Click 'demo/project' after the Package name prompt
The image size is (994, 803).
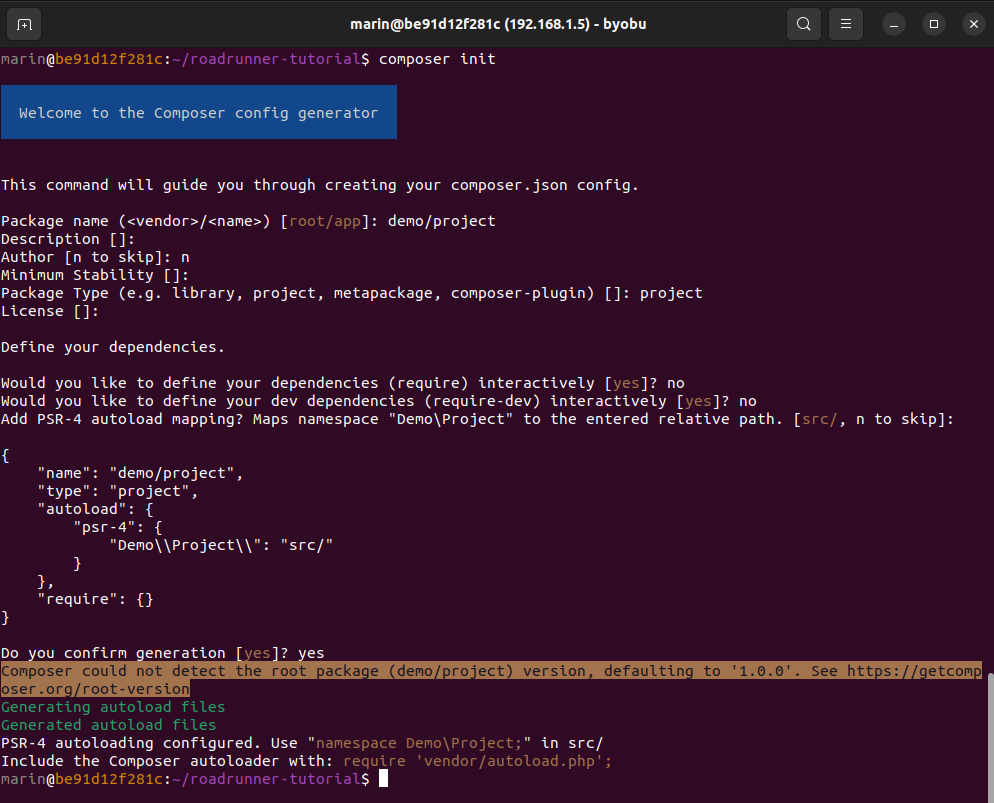tap(441, 221)
